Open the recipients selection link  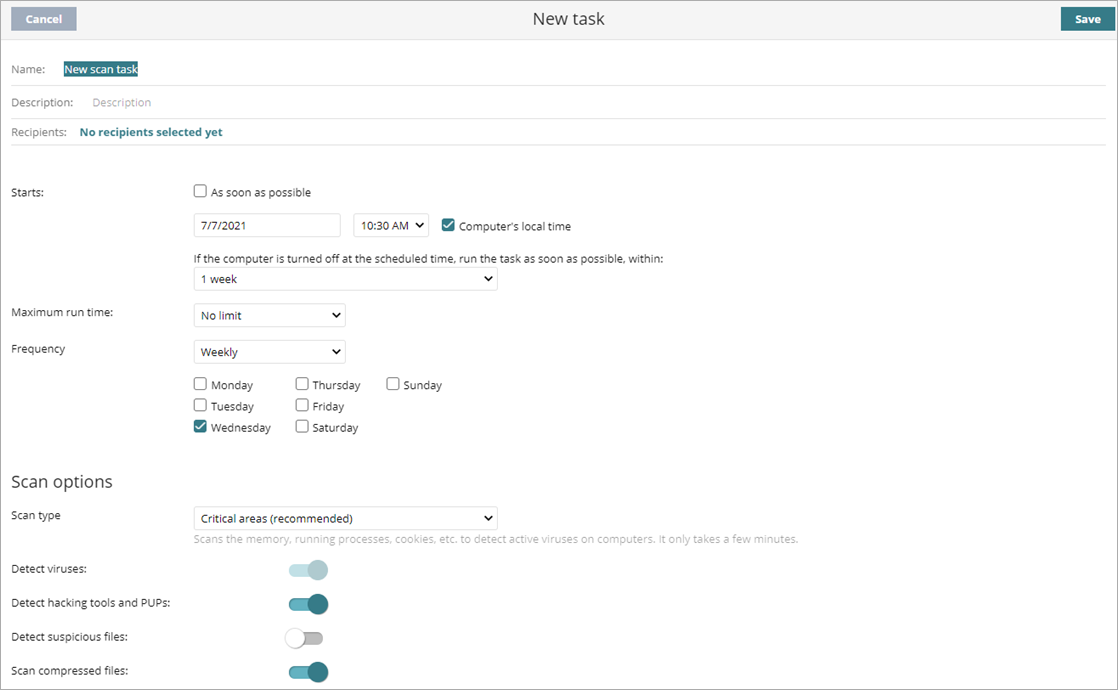tap(150, 131)
